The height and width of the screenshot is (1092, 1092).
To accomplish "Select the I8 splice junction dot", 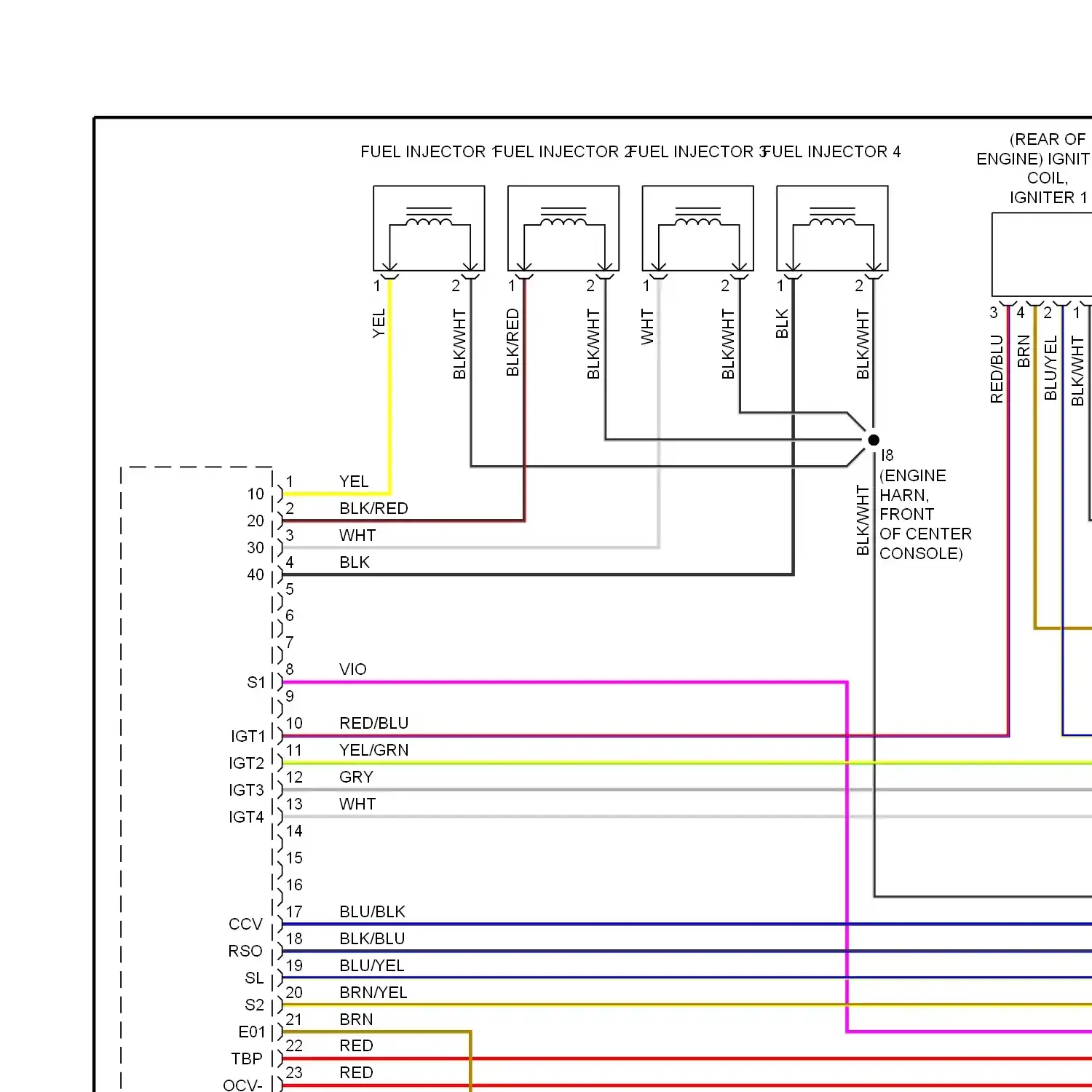I will pos(874,440).
